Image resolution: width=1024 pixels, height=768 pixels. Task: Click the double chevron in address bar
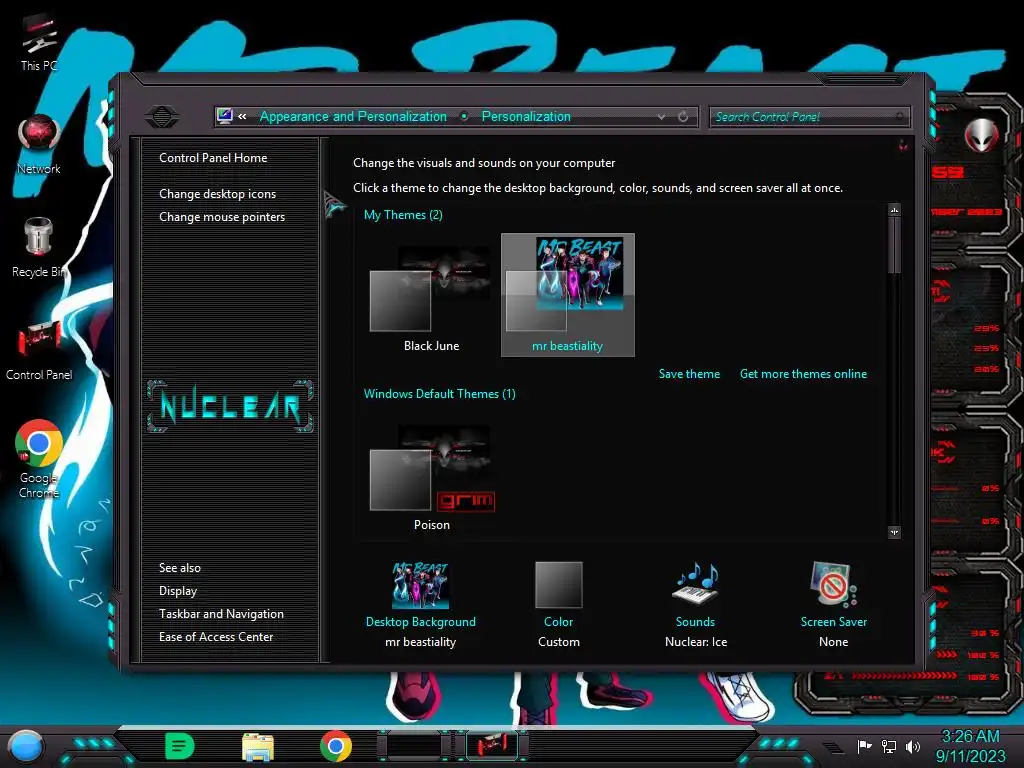(242, 116)
